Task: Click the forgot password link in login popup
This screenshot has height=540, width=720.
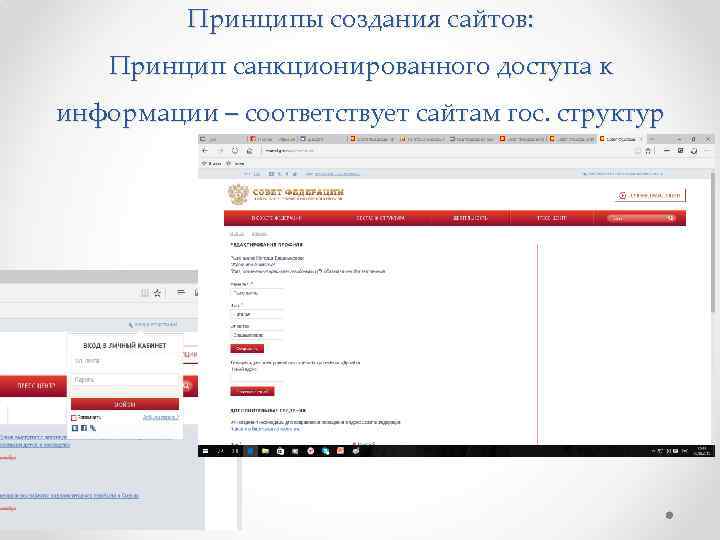Action: (160, 417)
